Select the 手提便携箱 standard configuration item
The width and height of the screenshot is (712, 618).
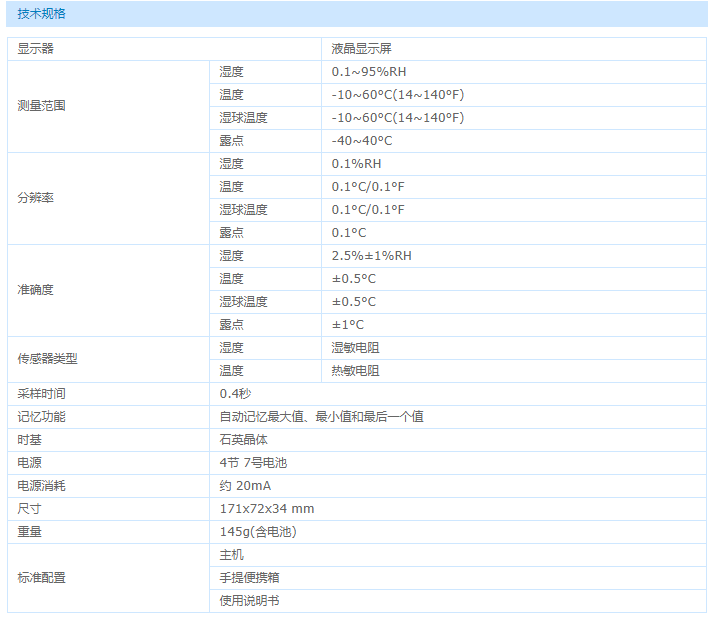250,578
